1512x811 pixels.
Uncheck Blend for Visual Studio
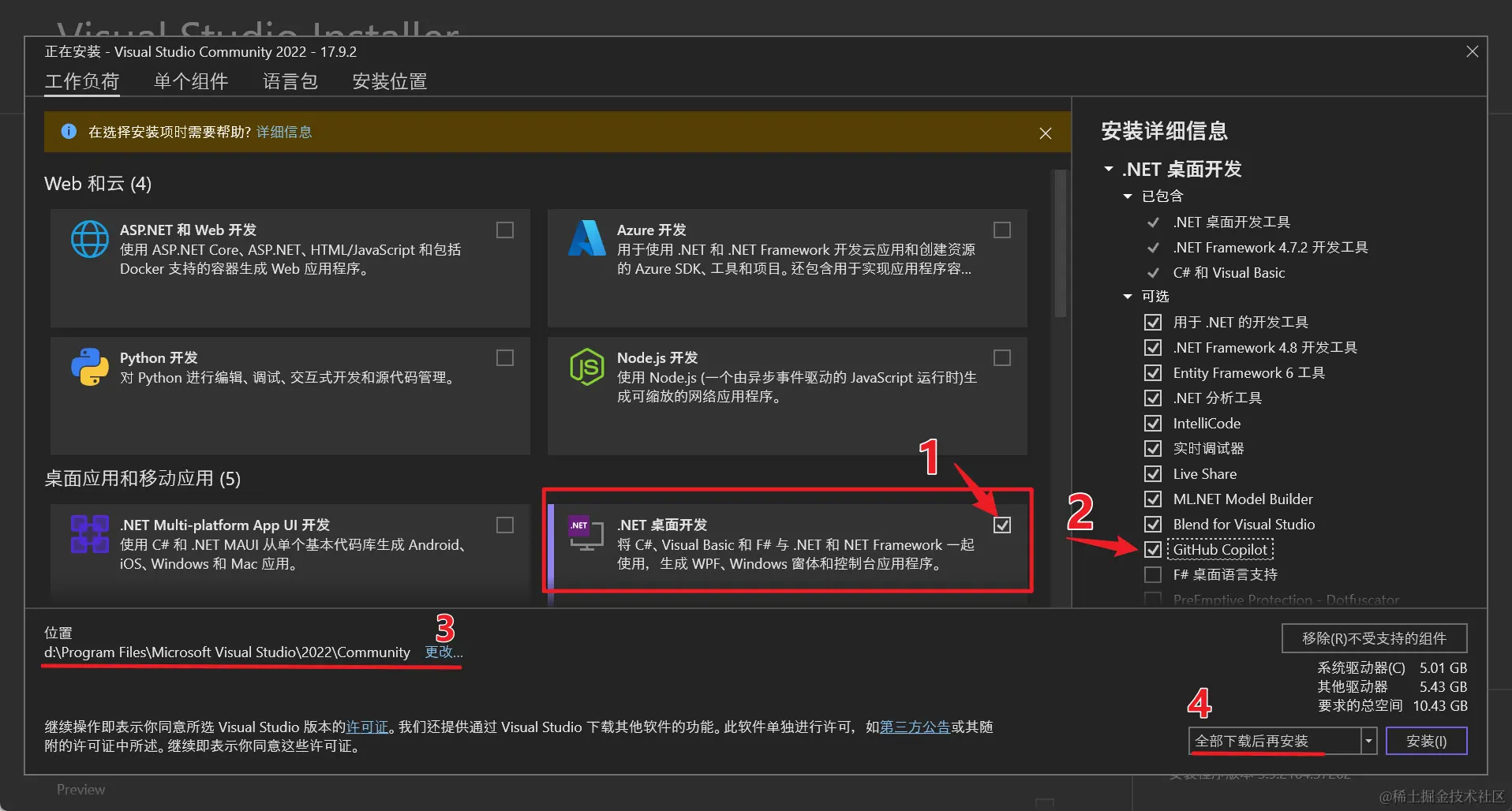tap(1153, 524)
